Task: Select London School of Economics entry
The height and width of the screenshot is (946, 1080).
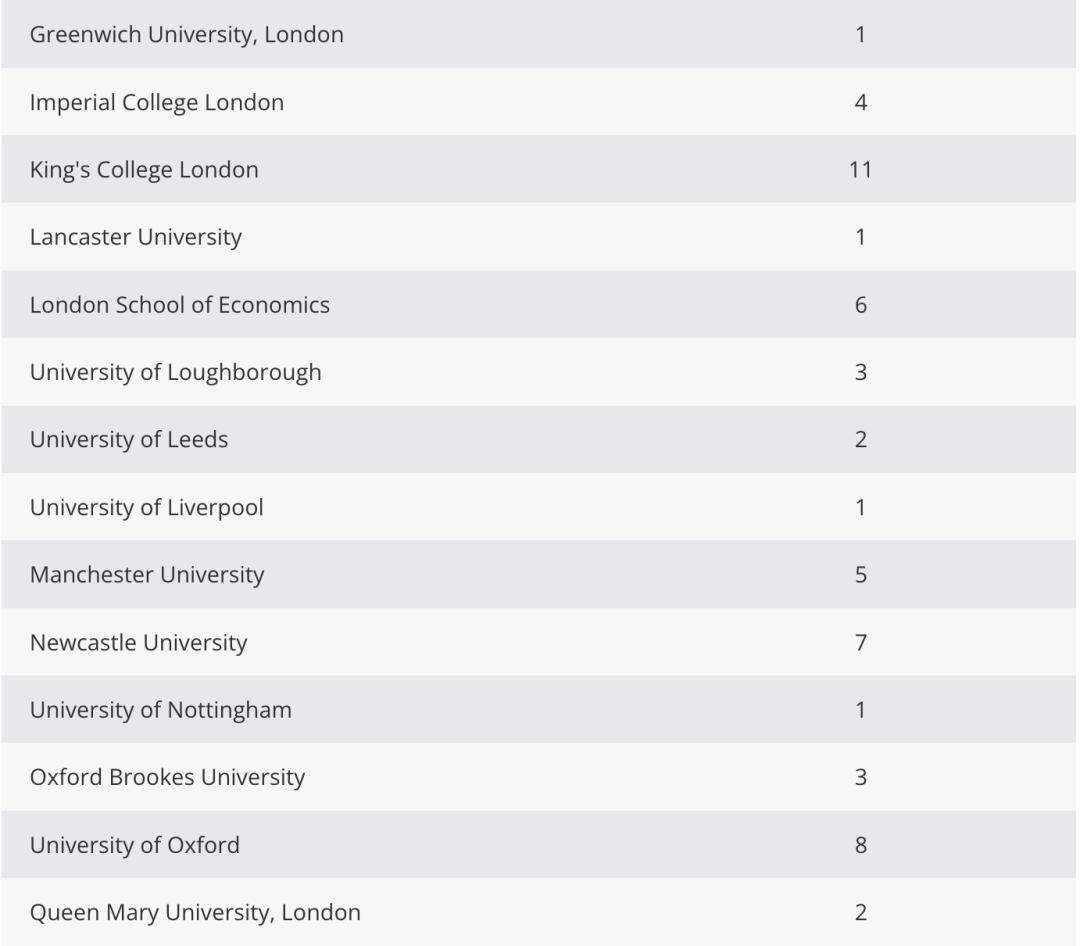Action: 179,305
